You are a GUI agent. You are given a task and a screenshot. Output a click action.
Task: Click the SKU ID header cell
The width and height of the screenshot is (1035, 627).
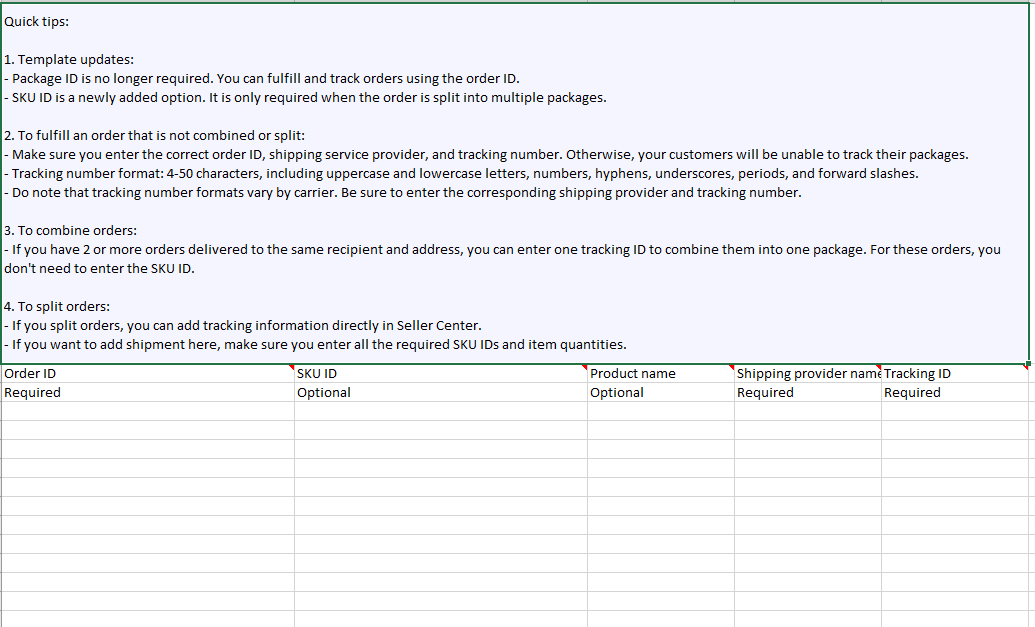click(x=440, y=374)
